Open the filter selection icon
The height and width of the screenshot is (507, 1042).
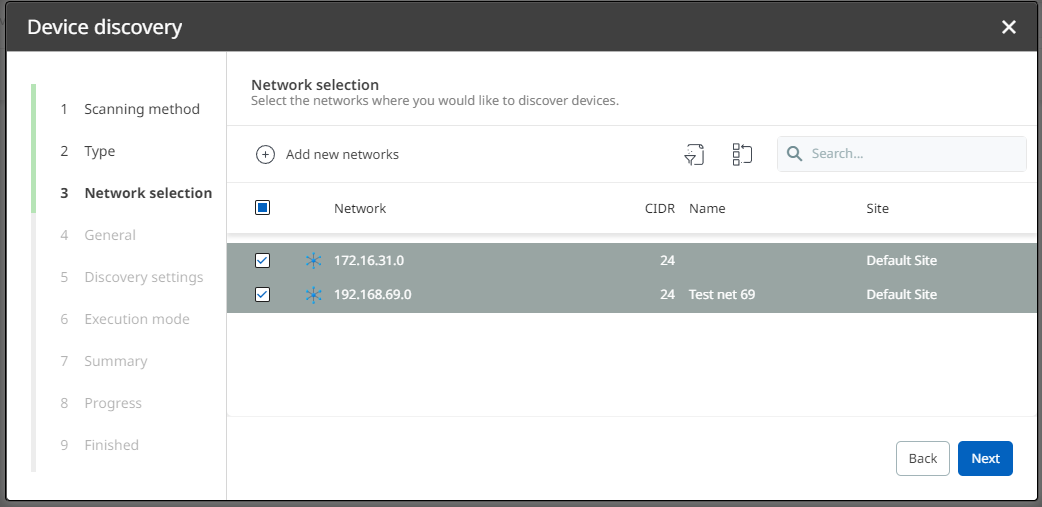point(694,154)
